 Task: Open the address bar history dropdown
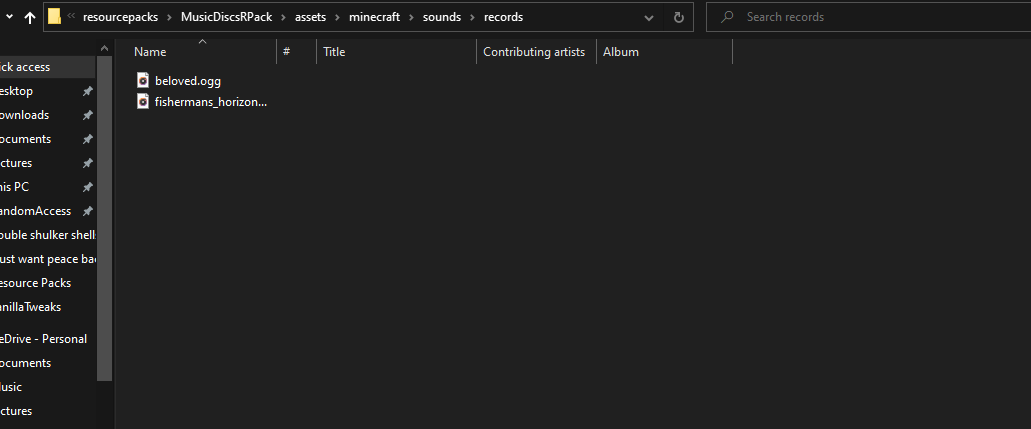tap(650, 17)
